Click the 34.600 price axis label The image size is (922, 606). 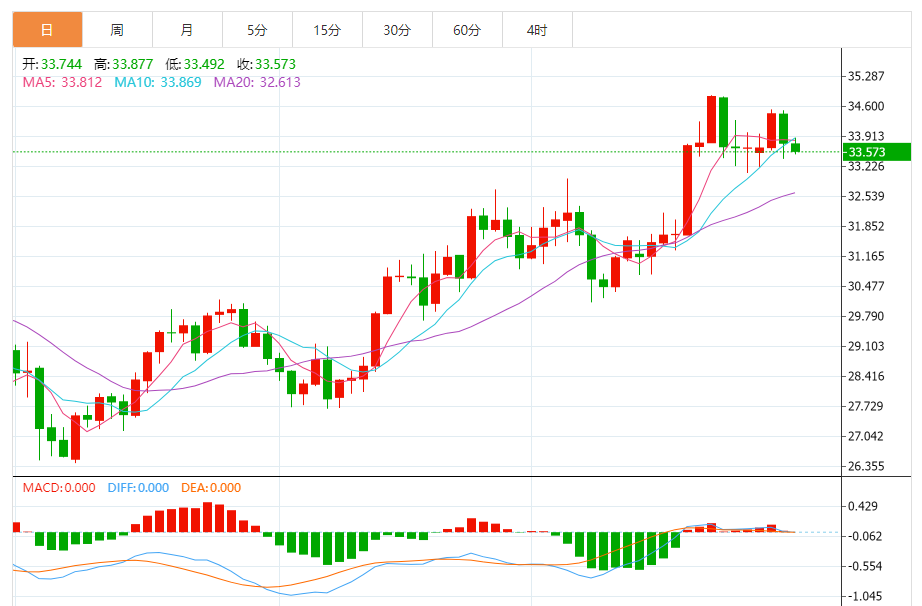click(x=866, y=106)
